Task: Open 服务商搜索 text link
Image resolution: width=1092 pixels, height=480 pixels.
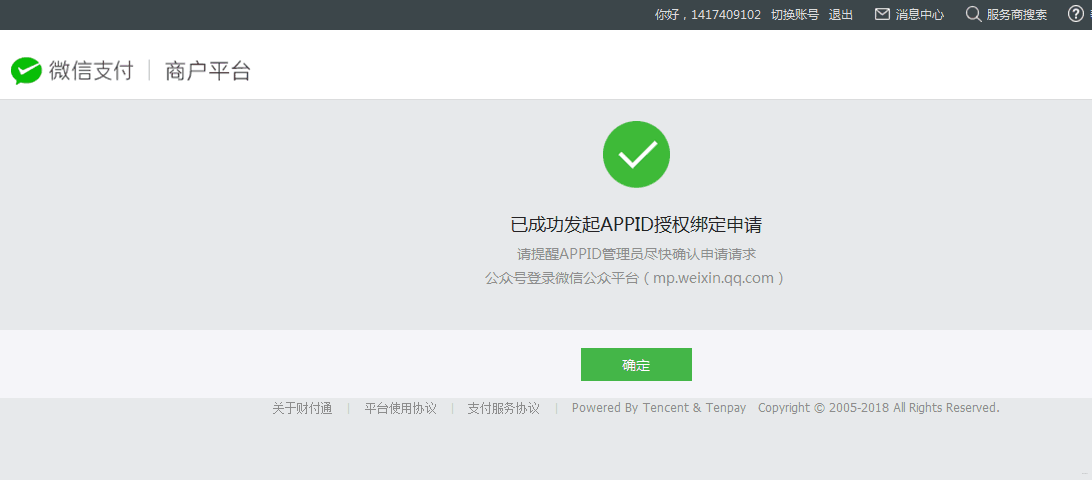Action: pyautogui.click(x=1017, y=15)
